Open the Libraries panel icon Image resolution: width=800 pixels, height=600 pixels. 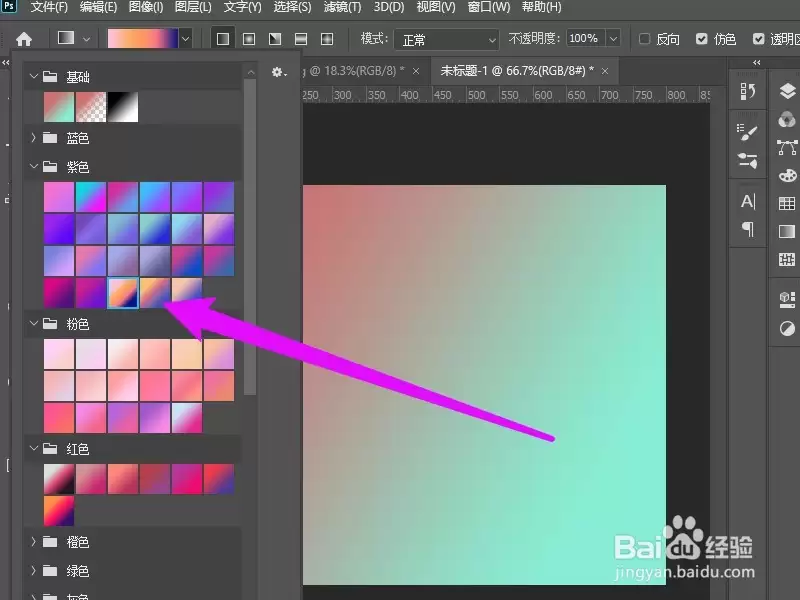point(787,299)
